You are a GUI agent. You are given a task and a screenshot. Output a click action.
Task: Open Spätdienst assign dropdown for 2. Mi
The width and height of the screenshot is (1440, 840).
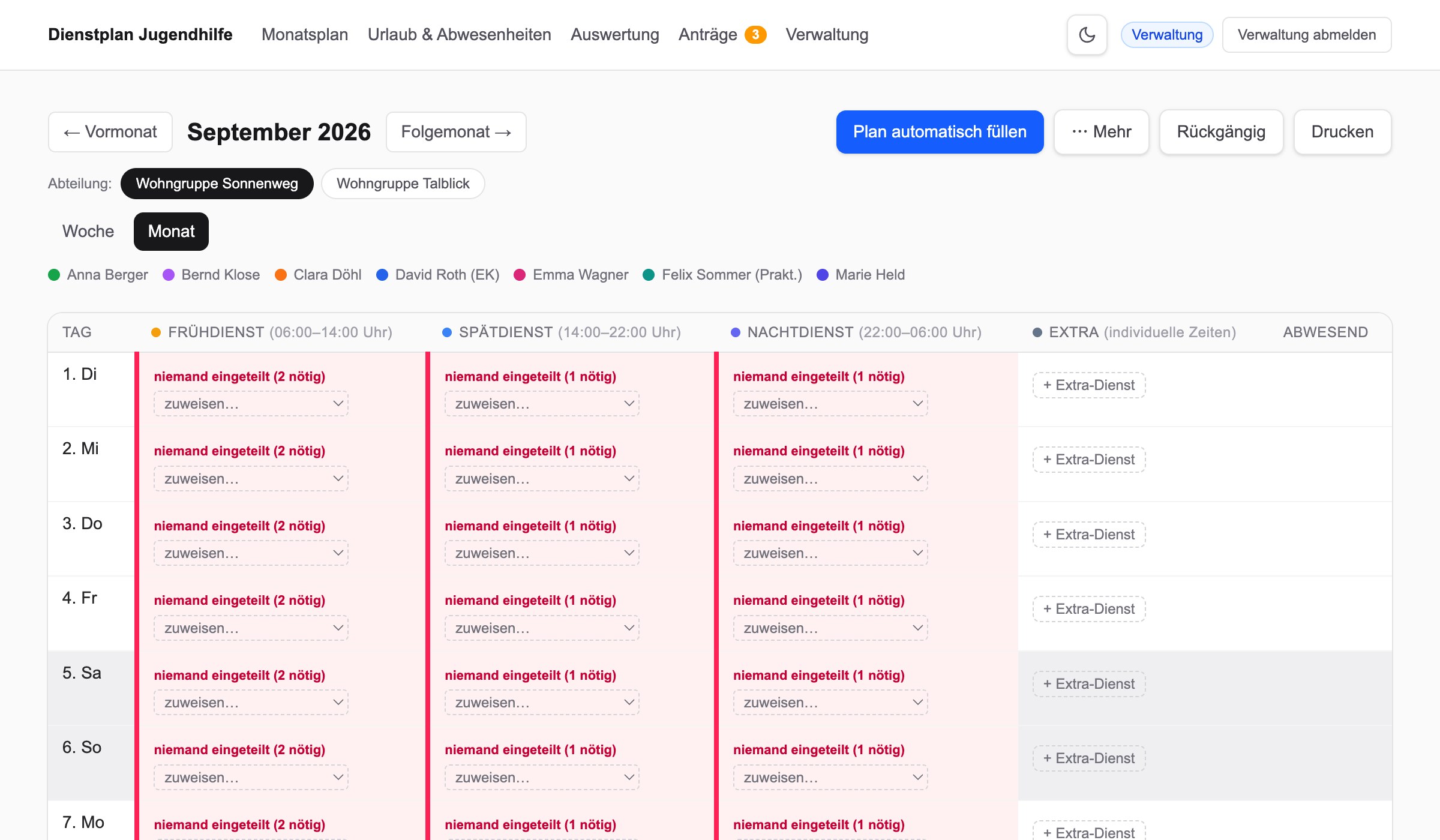coord(542,479)
